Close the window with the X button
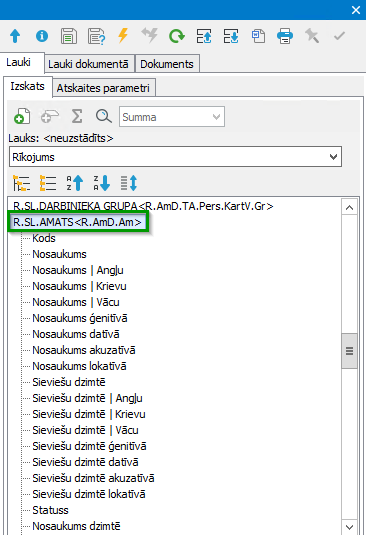The image size is (366, 535). point(356,10)
